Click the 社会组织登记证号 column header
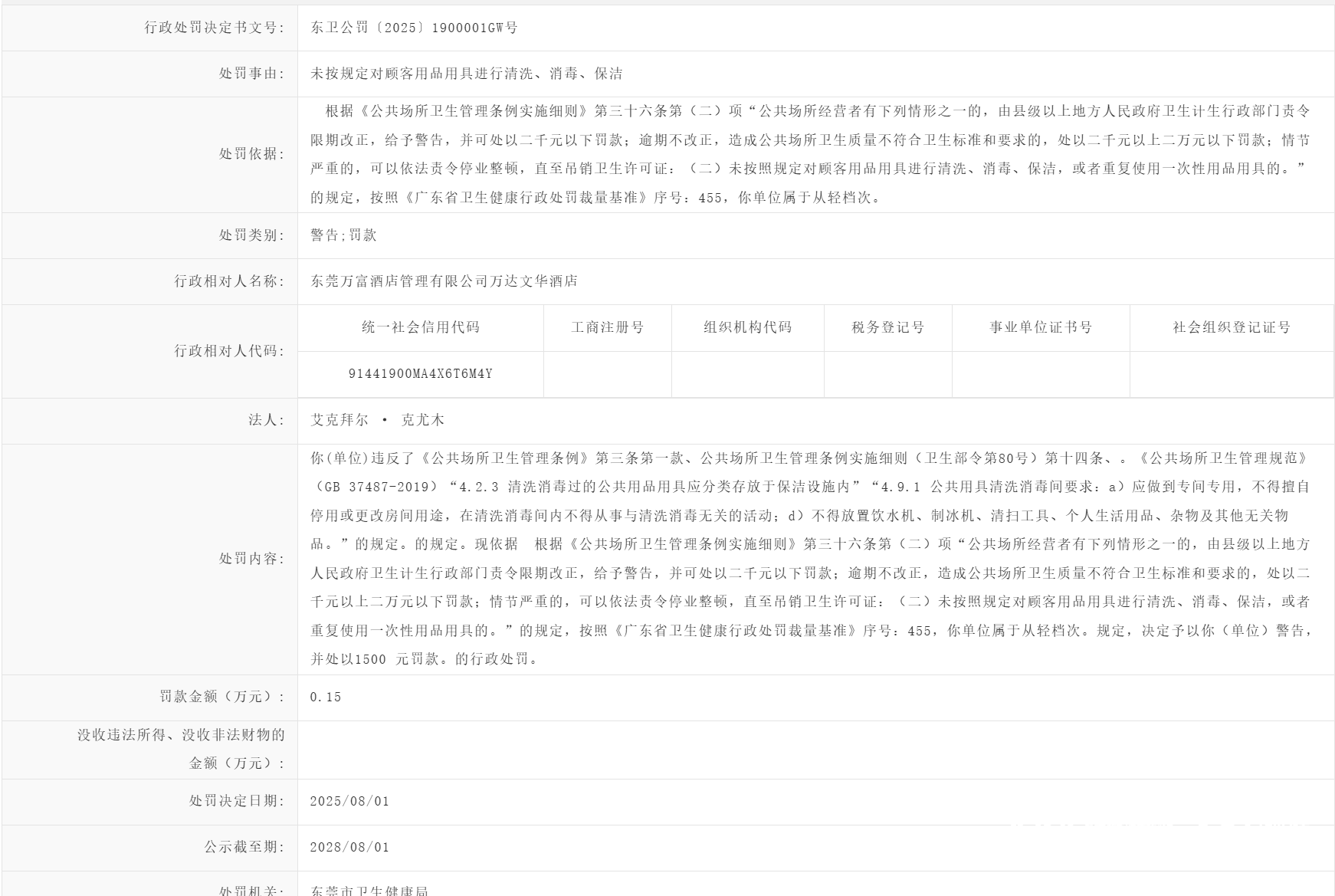The height and width of the screenshot is (896, 1335). [1232, 327]
